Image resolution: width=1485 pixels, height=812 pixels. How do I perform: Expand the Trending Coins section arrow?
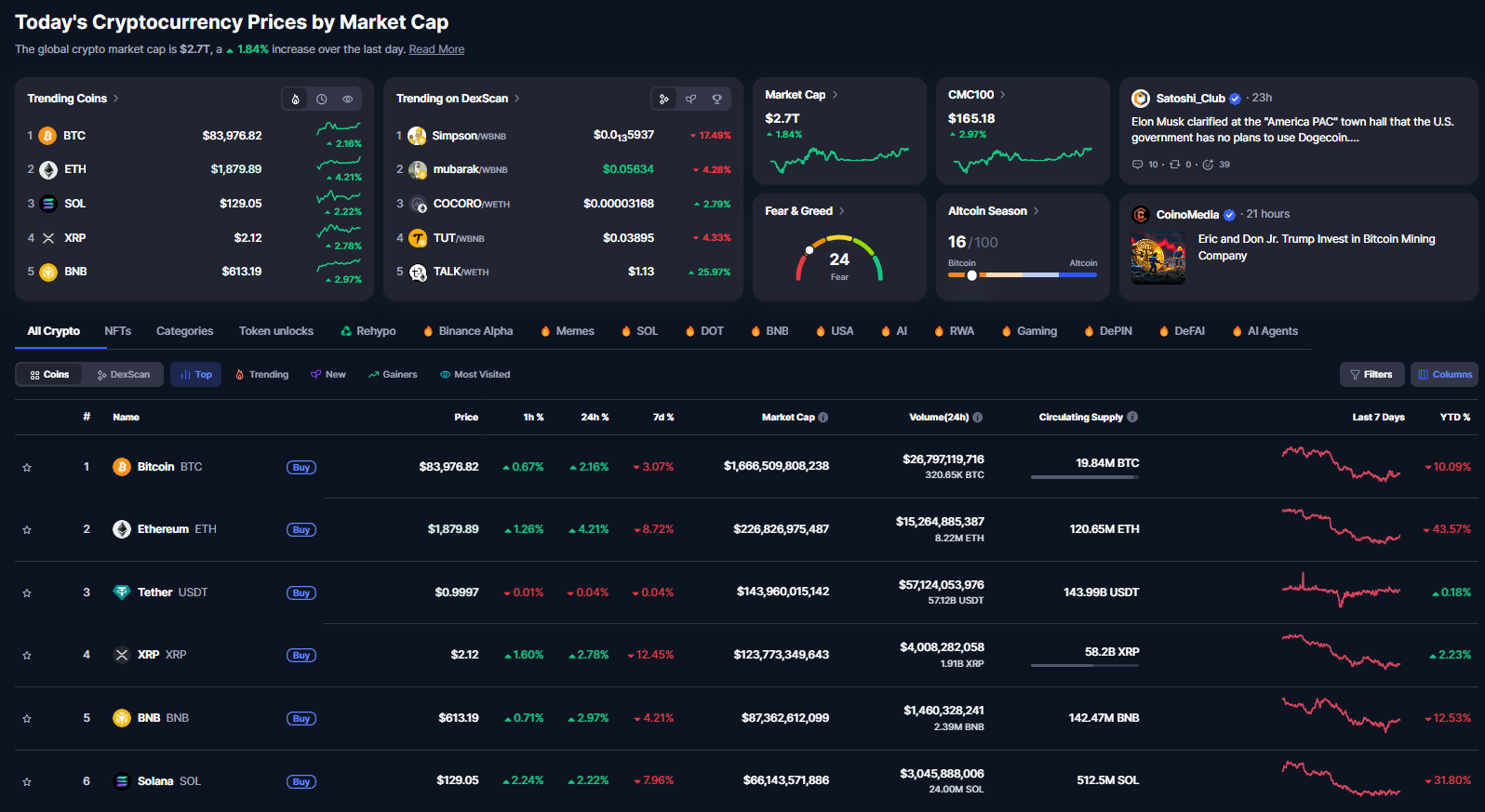tap(116, 99)
